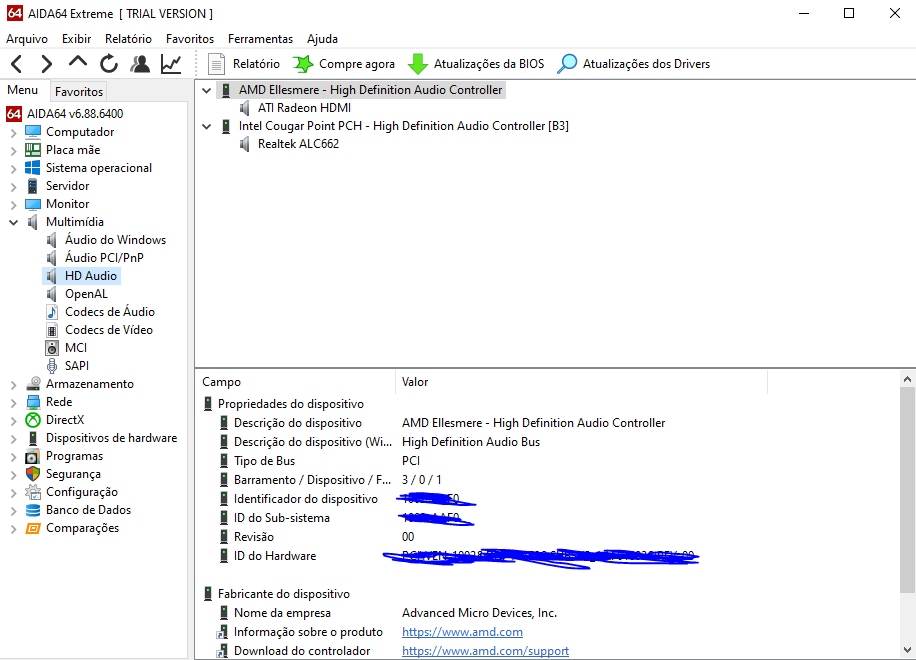Click Atualizações dos Drivers button text
The height and width of the screenshot is (660, 916).
click(647, 64)
